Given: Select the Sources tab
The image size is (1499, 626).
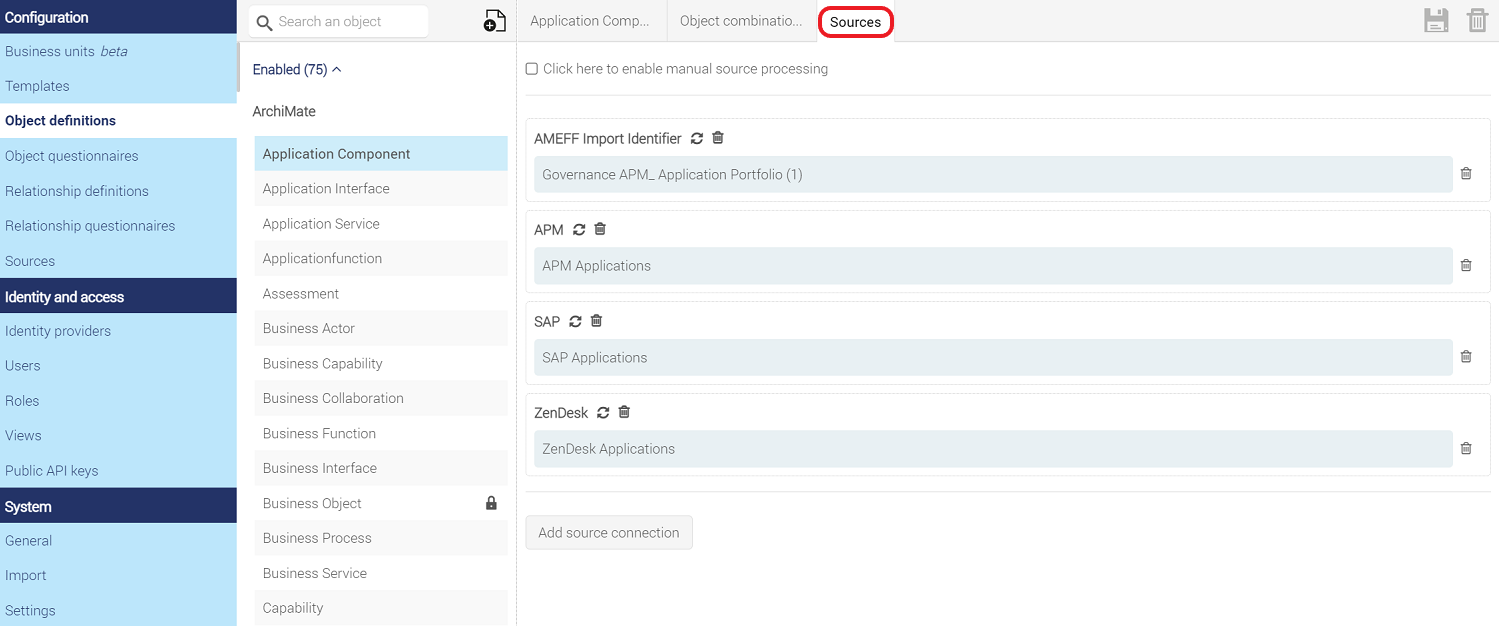Looking at the screenshot, I should coord(855,22).
